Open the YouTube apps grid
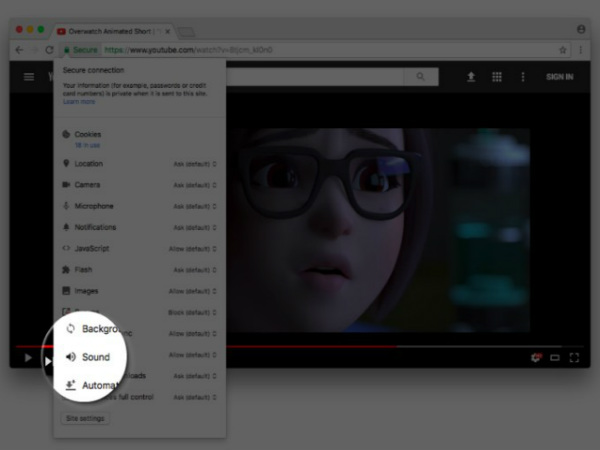This screenshot has height=450, width=600. pos(496,76)
